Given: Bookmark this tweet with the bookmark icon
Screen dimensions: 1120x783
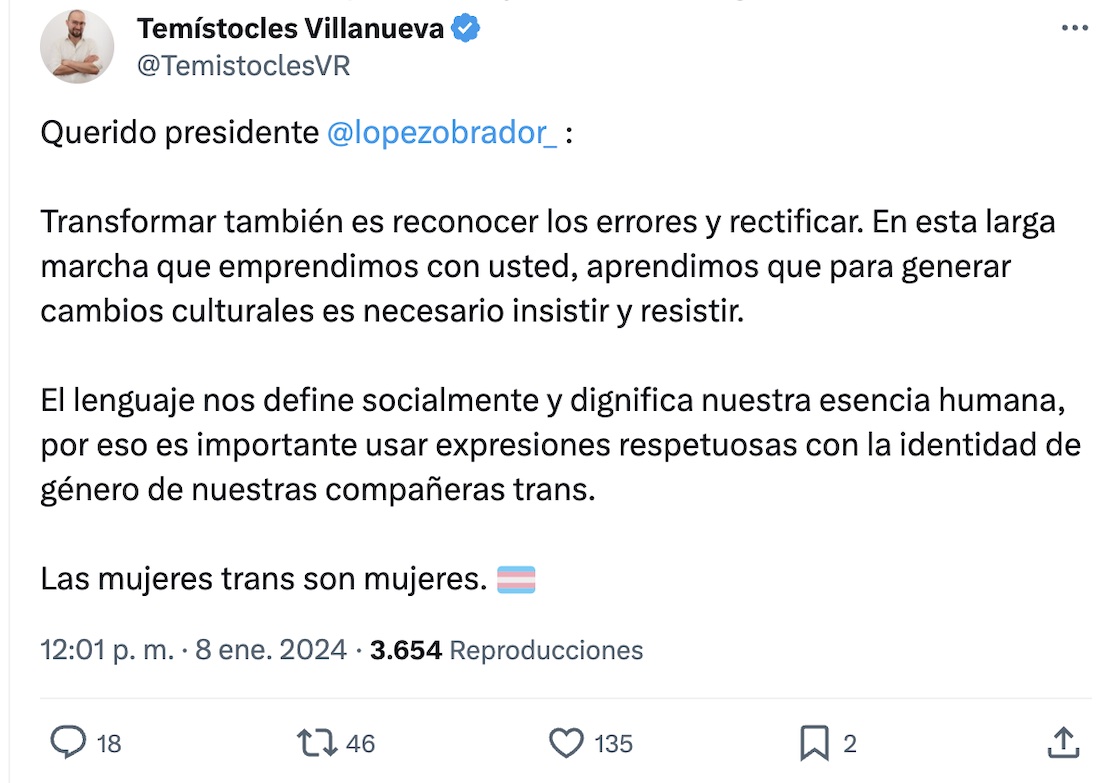Looking at the screenshot, I should tap(814, 743).
